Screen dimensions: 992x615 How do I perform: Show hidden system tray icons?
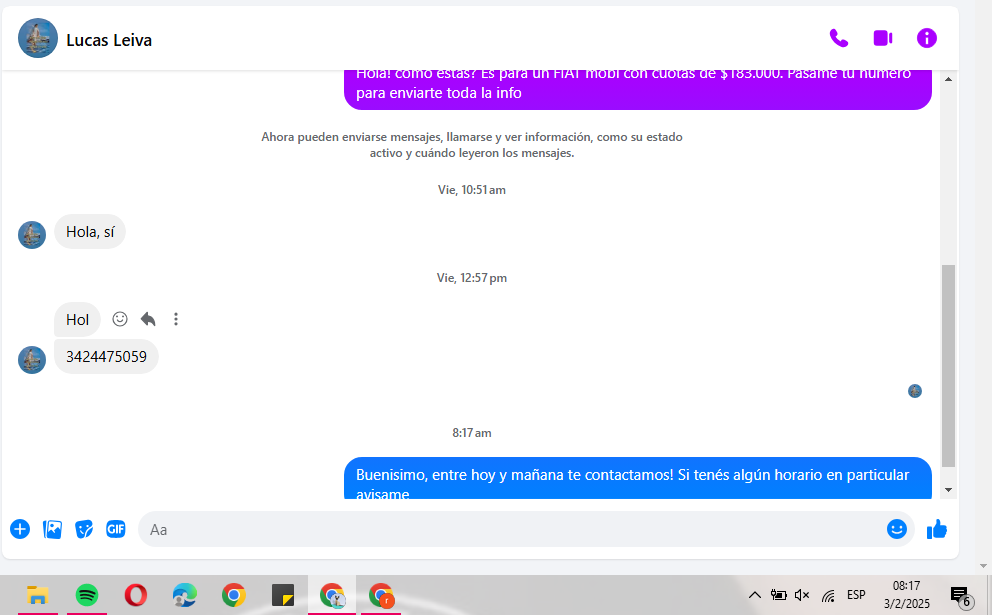pyautogui.click(x=755, y=595)
